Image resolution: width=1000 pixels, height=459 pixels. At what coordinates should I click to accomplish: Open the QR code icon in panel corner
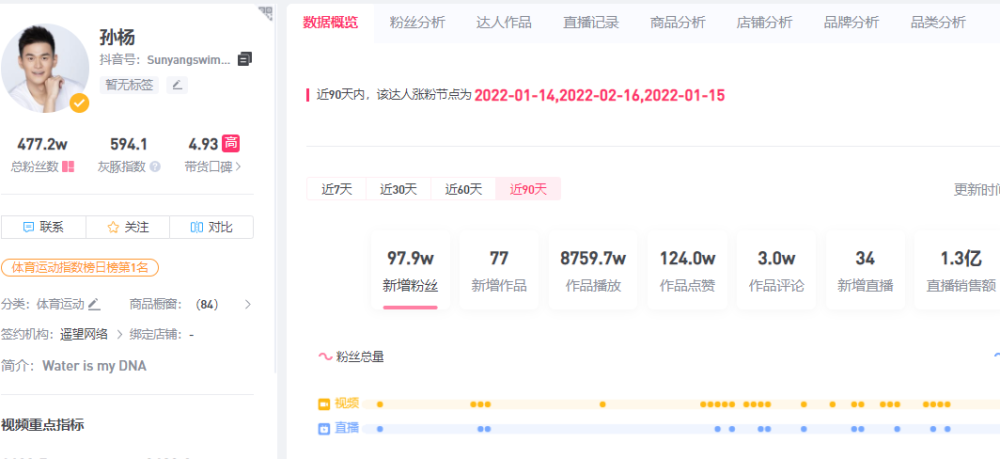pos(266,12)
